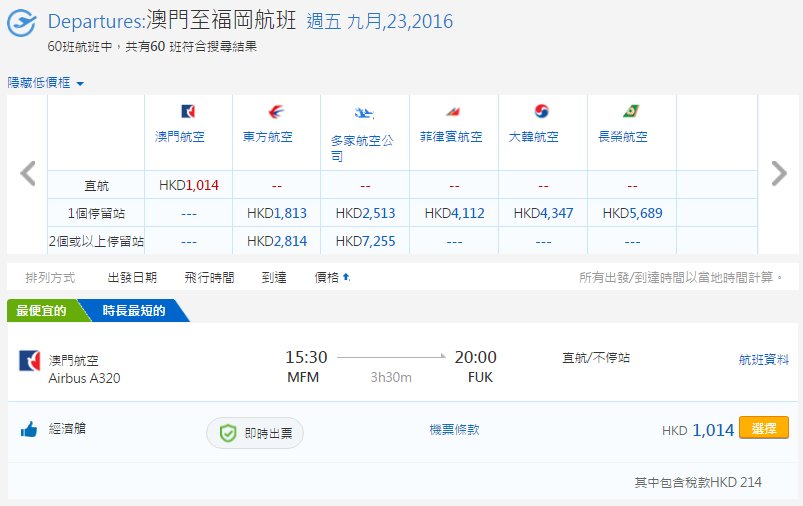Switch to the 時長最短的 tab
The width and height of the screenshot is (803, 506).
(x=134, y=310)
